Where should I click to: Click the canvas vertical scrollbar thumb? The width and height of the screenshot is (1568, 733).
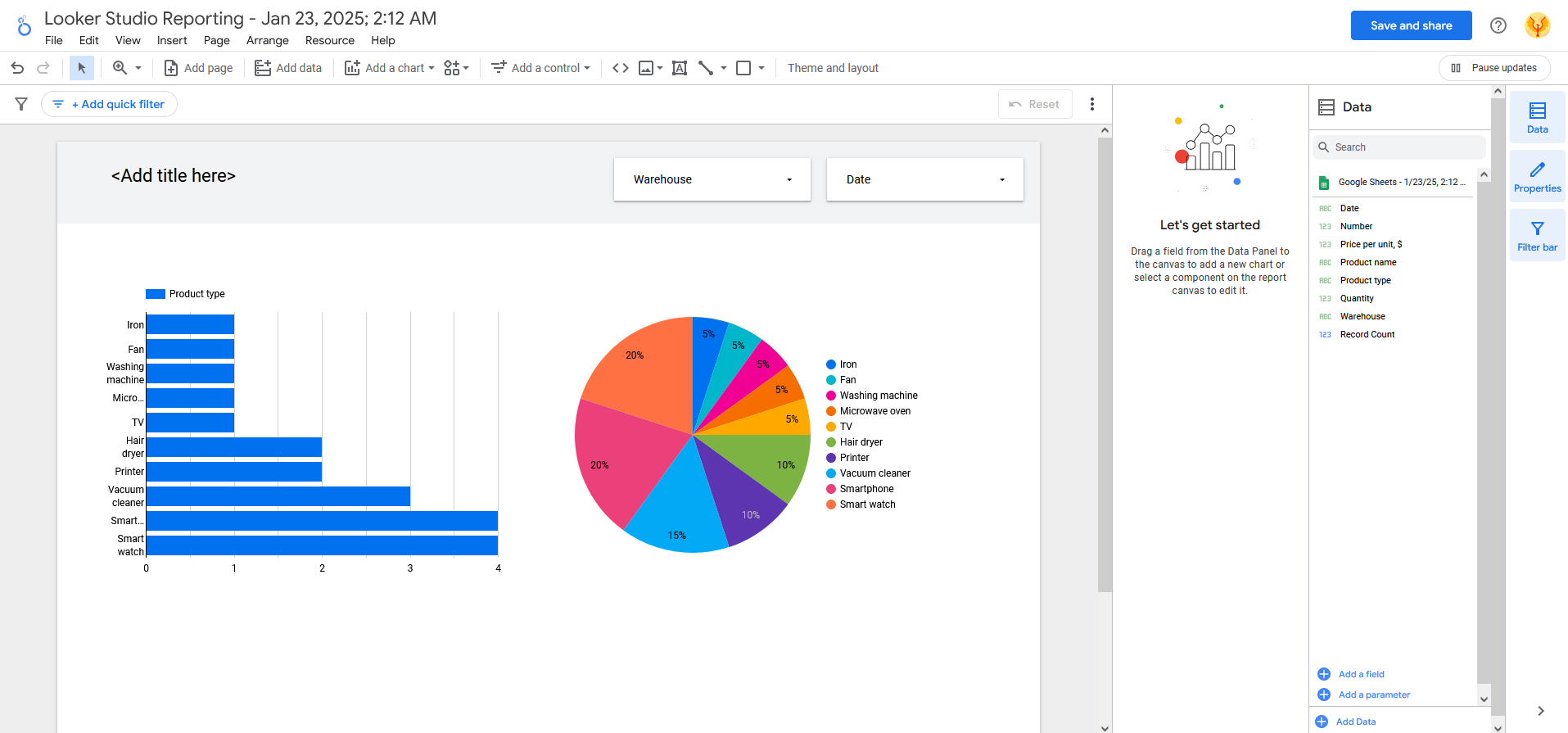coord(1105,364)
